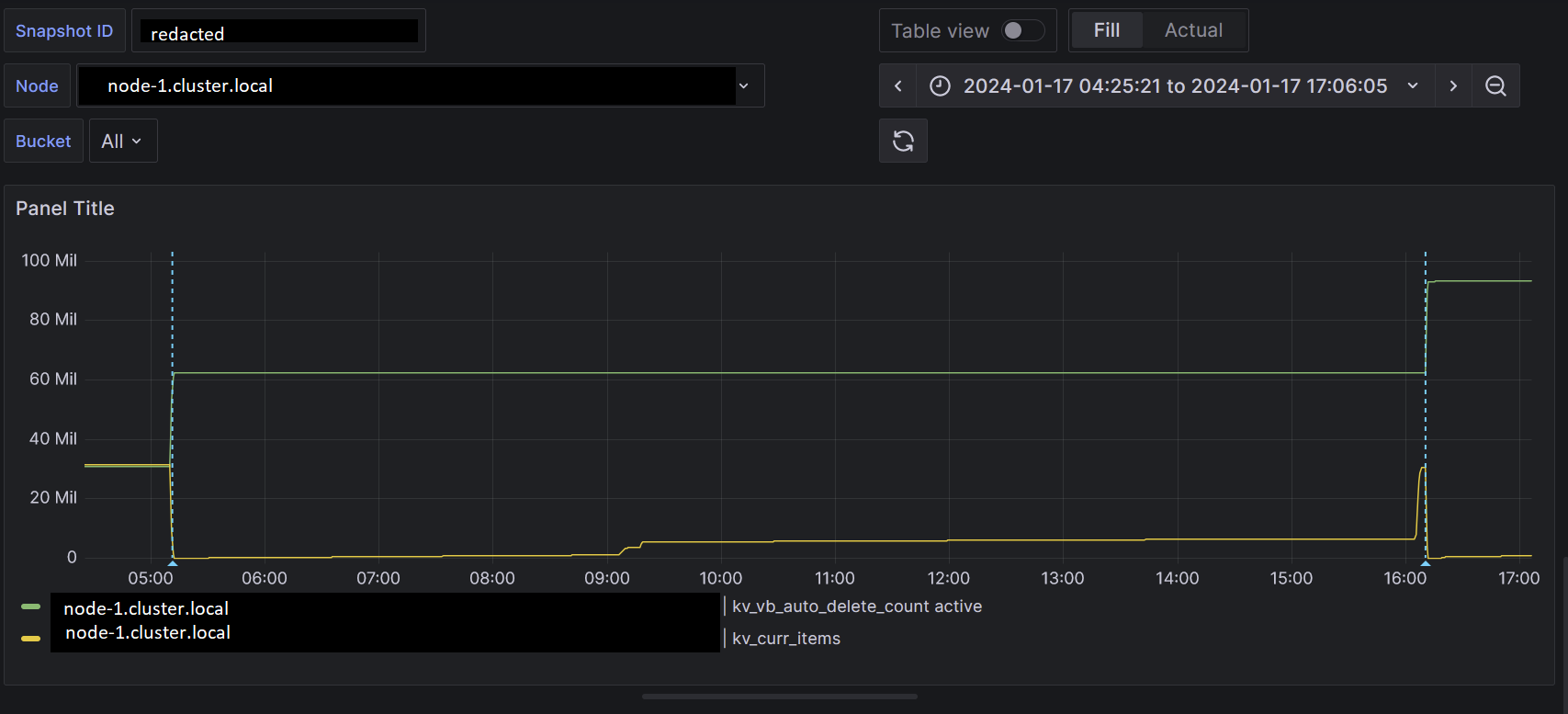Shift time range forward with right arrow
Screen dimensions: 1568x714
(x=1453, y=85)
